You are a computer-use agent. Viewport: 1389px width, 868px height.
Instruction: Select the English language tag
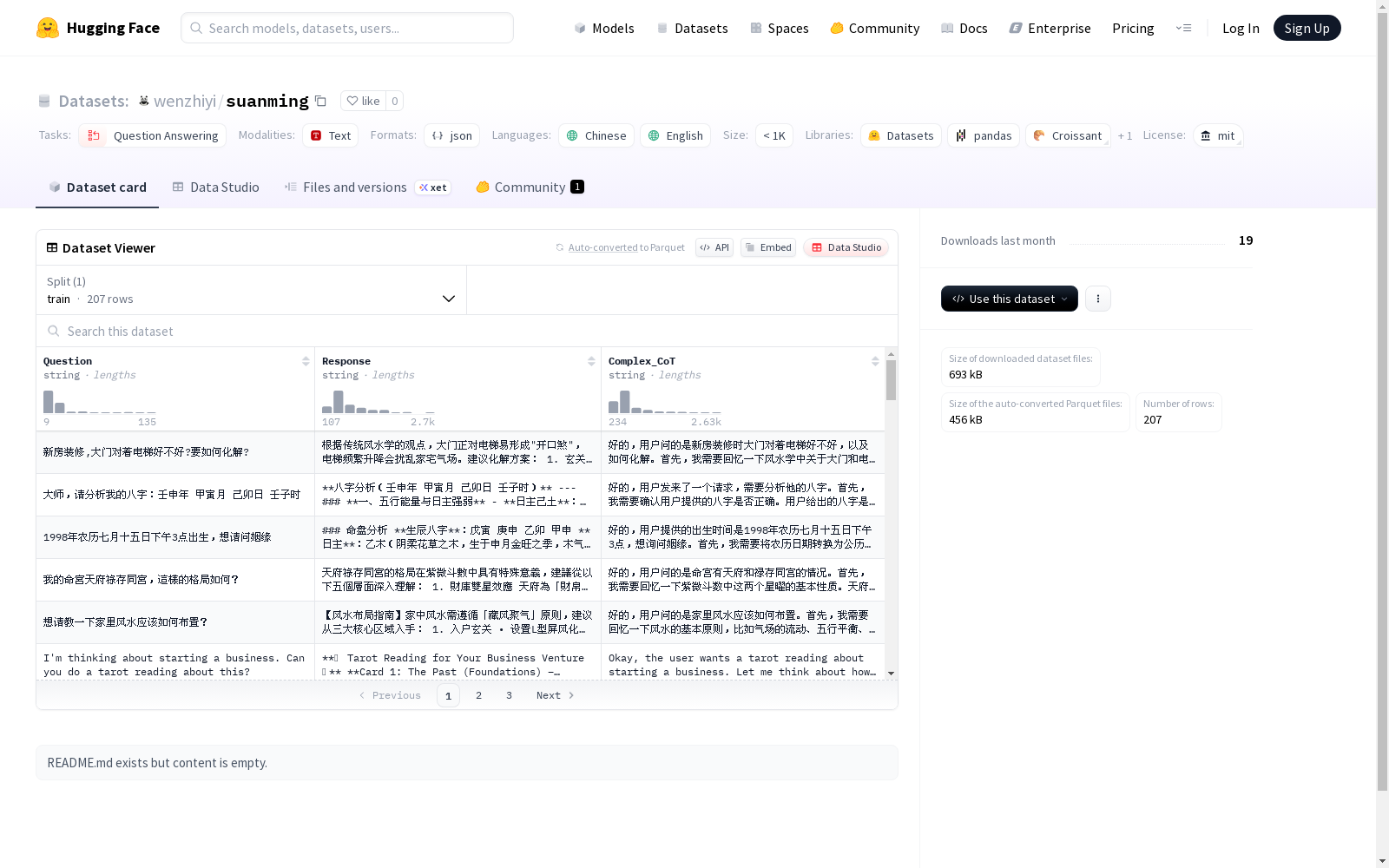(x=675, y=135)
